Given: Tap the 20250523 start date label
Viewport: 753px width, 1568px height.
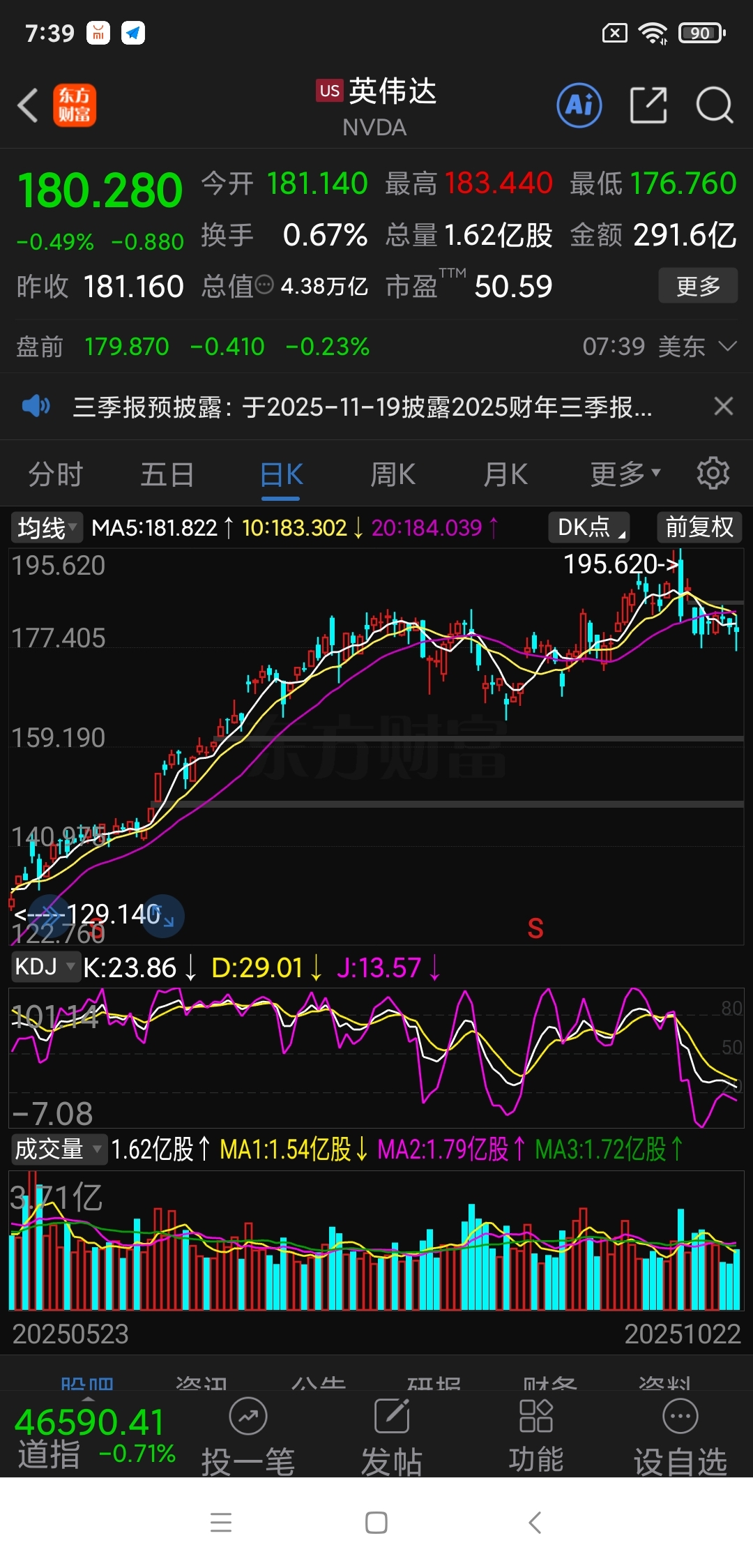Looking at the screenshot, I should click(x=70, y=1334).
